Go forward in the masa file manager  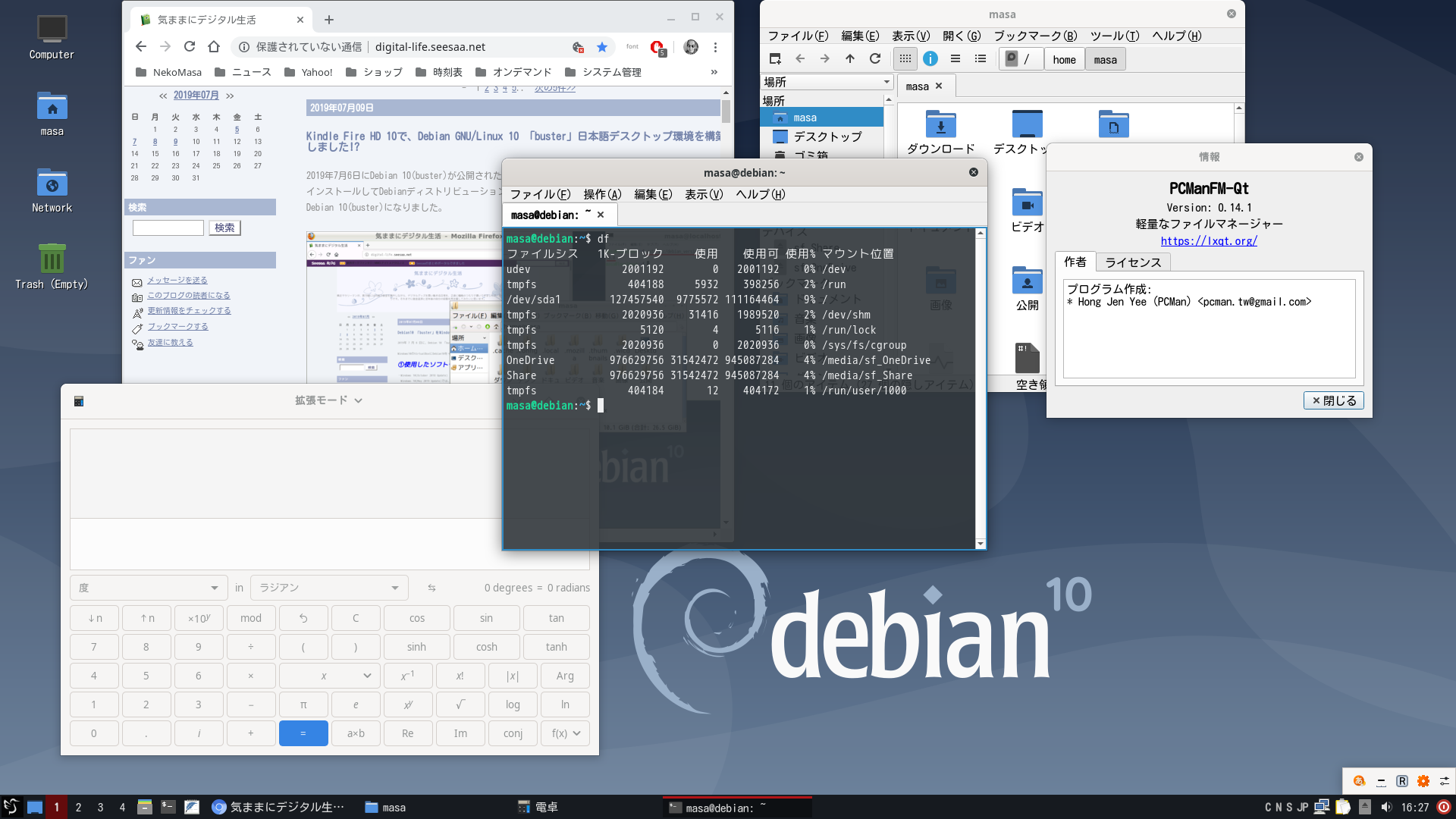click(825, 59)
